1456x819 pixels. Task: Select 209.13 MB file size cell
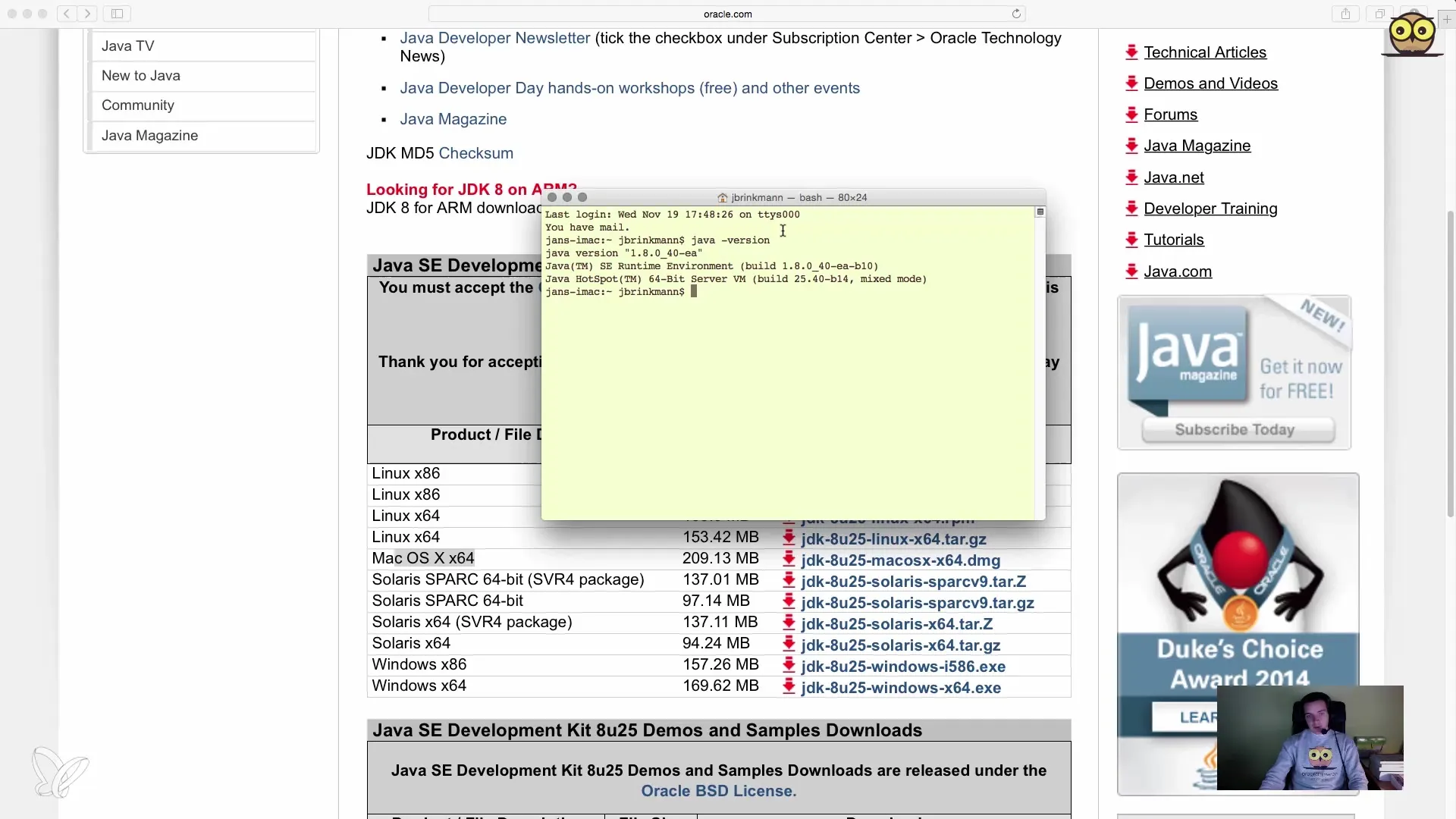(x=720, y=559)
